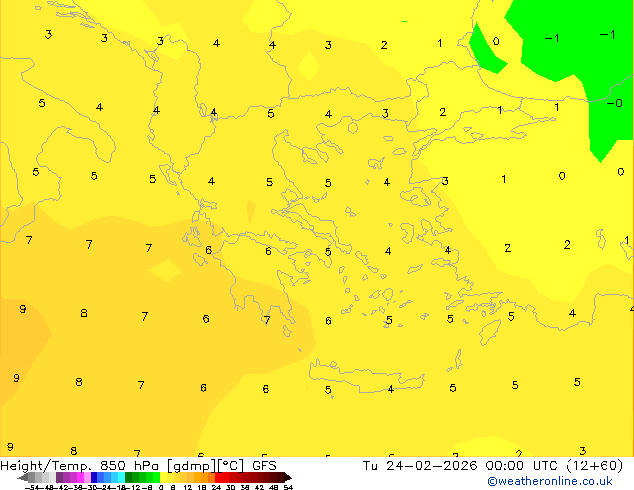This screenshot has height=490, width=634.
Task: Click the '-0' temperature value on the map
Action: click(x=615, y=103)
